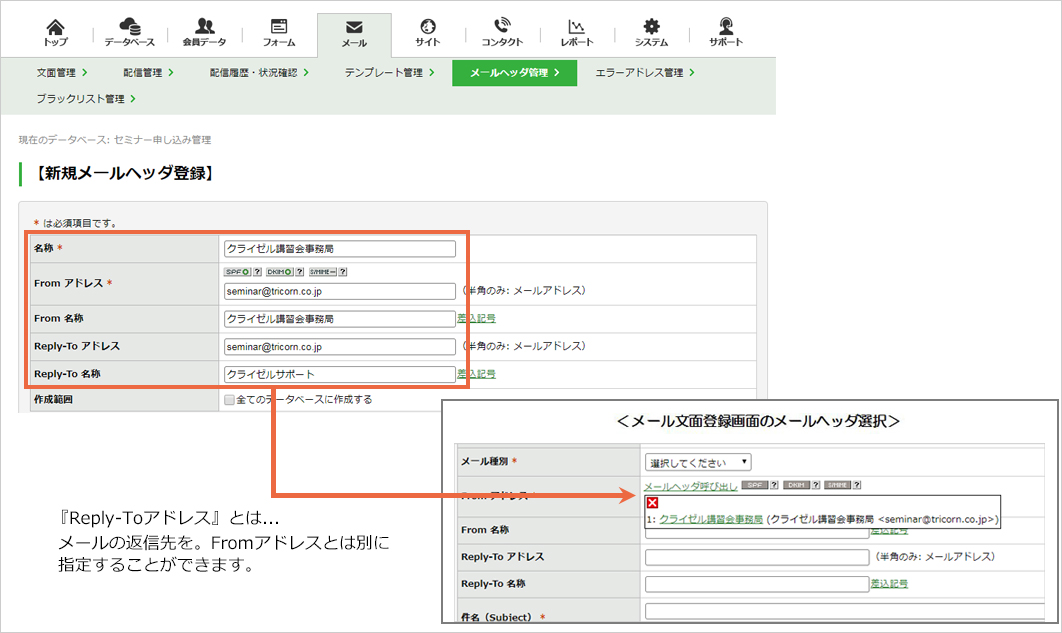Open the メール種別 選択してください dropdown
Image resolution: width=1062 pixels, height=633 pixels.
tap(698, 462)
